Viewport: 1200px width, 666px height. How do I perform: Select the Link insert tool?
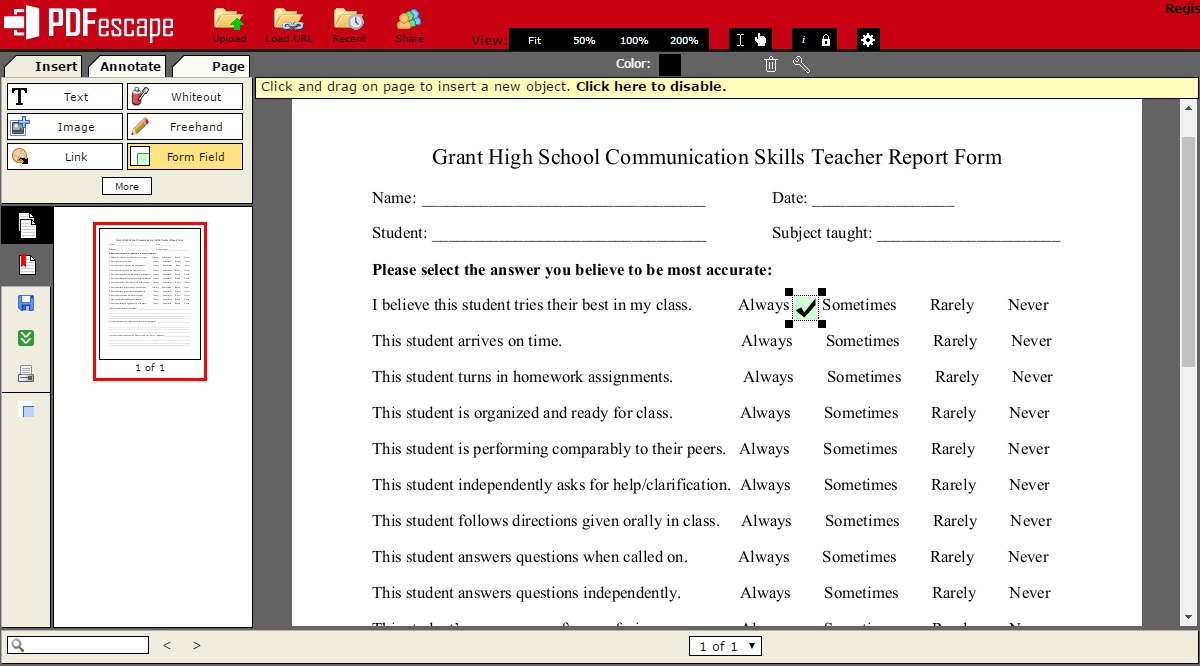[x=65, y=157]
